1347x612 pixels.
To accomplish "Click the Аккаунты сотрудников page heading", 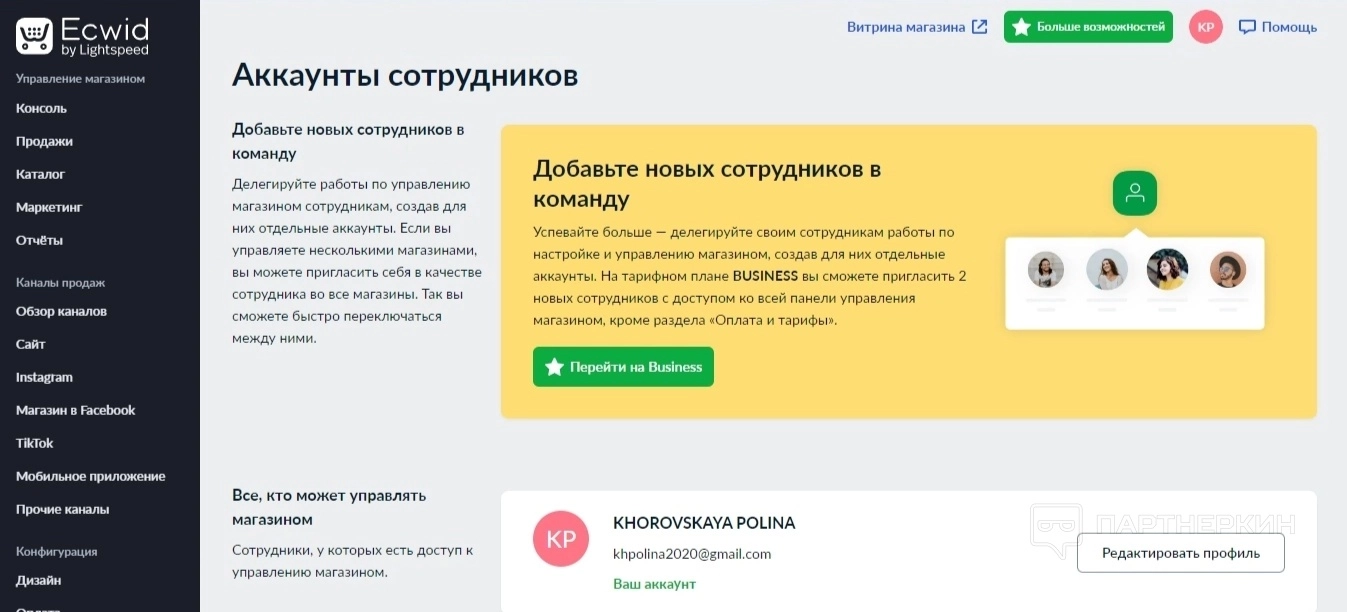I will point(405,76).
